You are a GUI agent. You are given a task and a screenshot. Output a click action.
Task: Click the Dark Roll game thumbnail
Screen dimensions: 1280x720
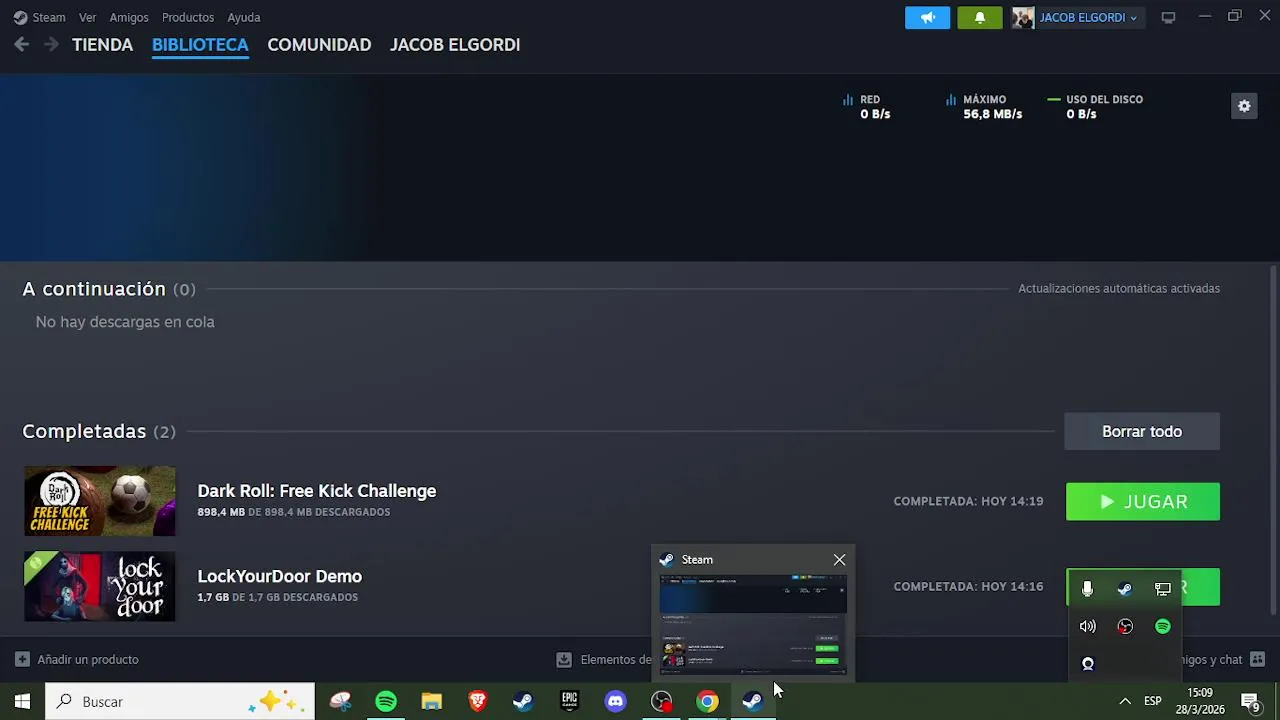coord(99,501)
